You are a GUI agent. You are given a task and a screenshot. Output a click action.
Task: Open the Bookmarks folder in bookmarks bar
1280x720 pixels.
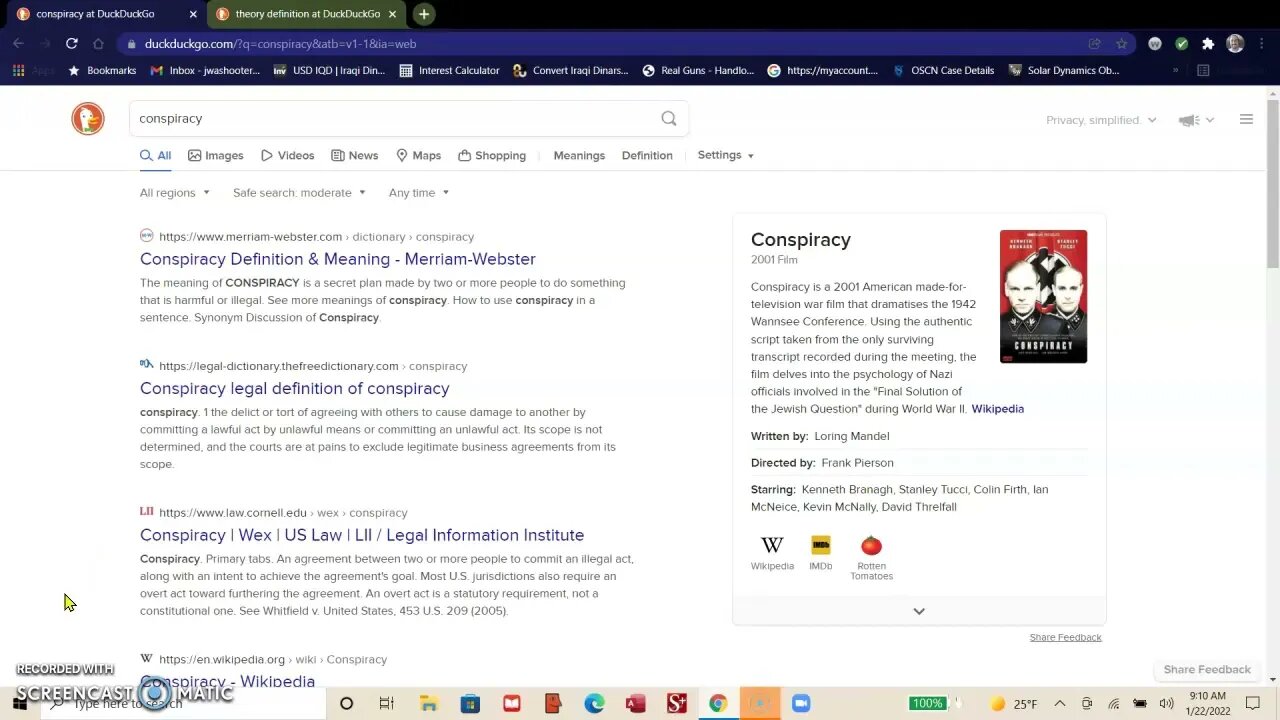click(x=101, y=71)
